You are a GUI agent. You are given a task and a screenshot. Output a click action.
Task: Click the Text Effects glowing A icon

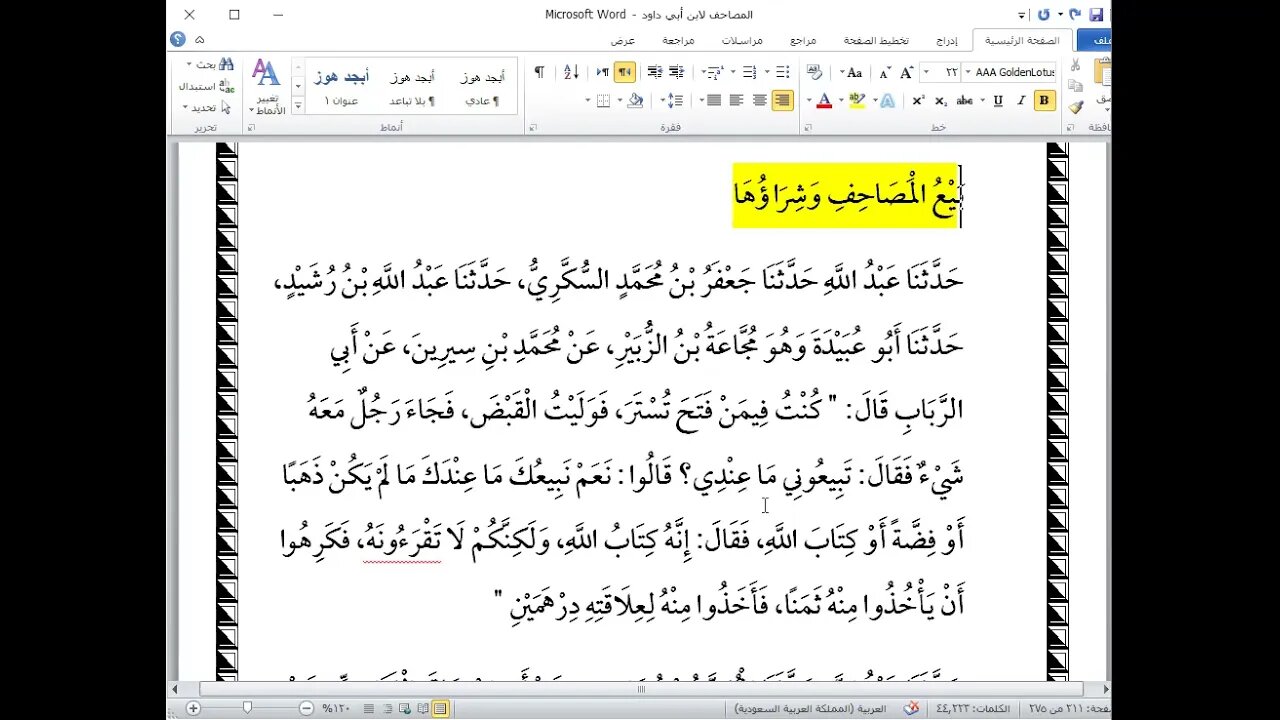[886, 100]
